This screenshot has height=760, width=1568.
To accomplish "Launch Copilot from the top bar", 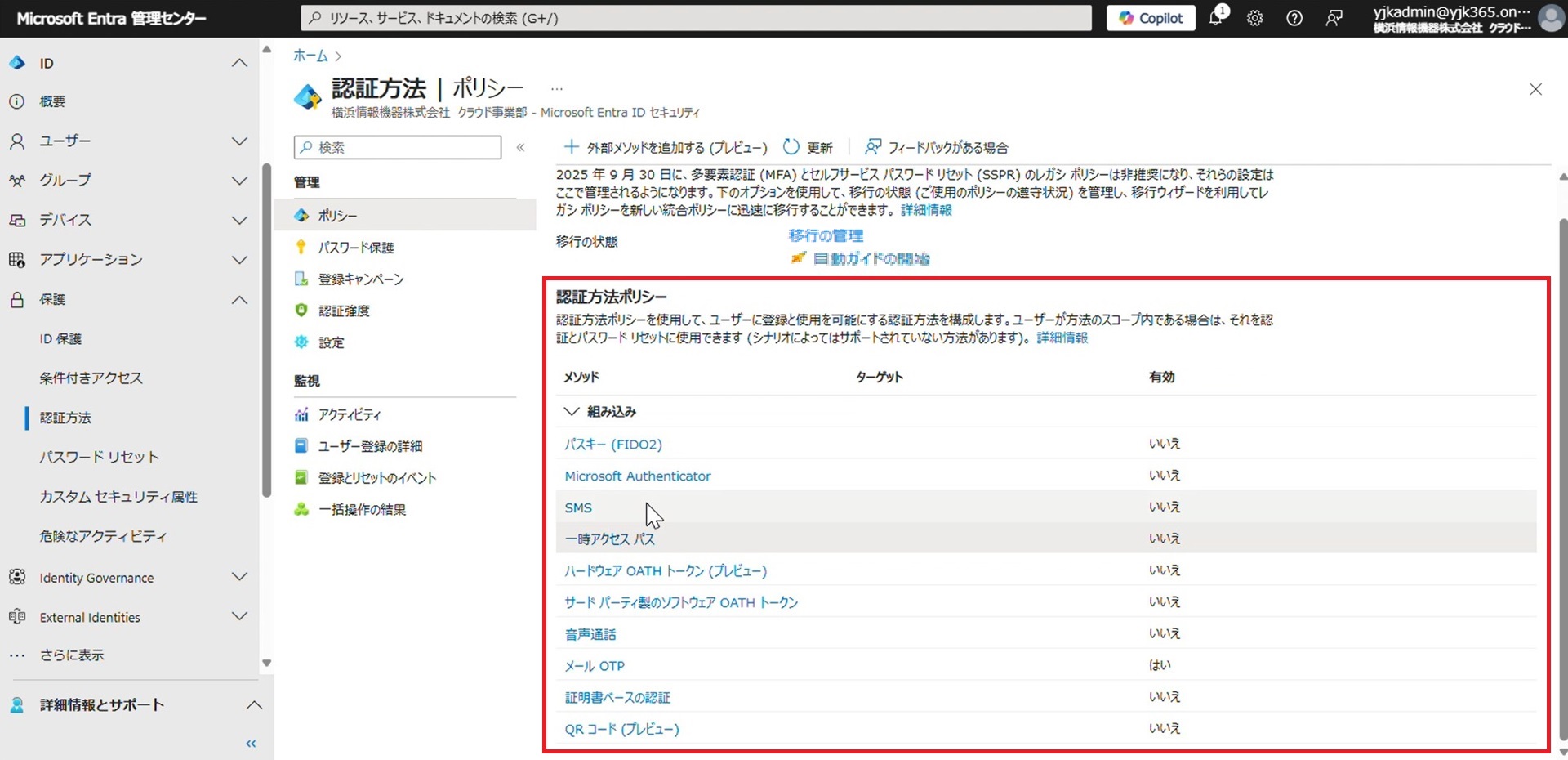I will pos(1151,18).
